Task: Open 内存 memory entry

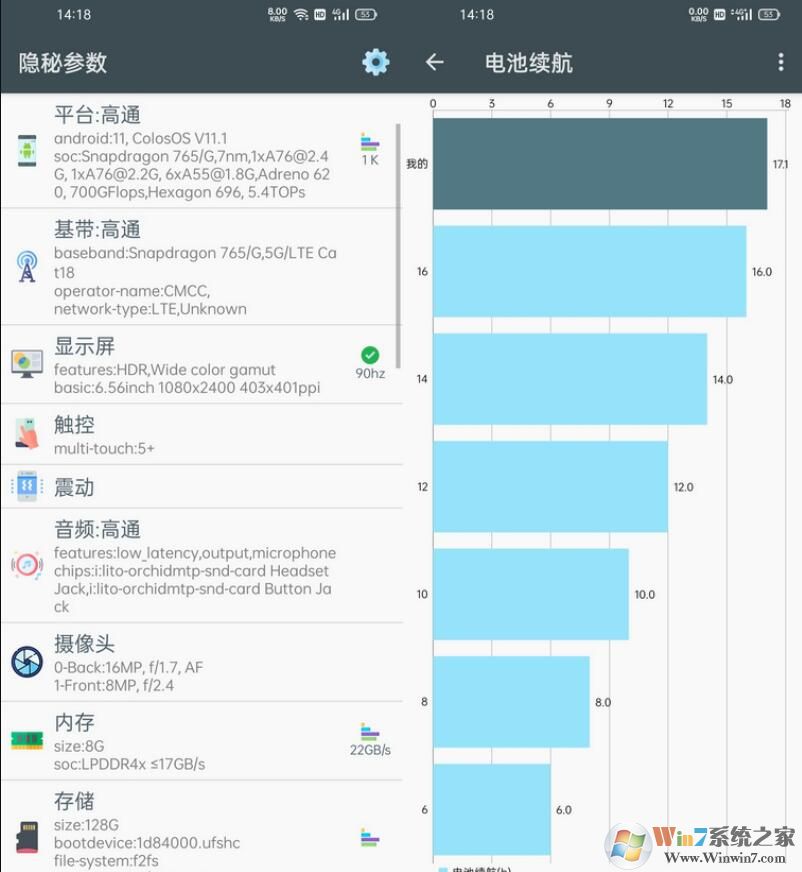Action: pos(201,741)
